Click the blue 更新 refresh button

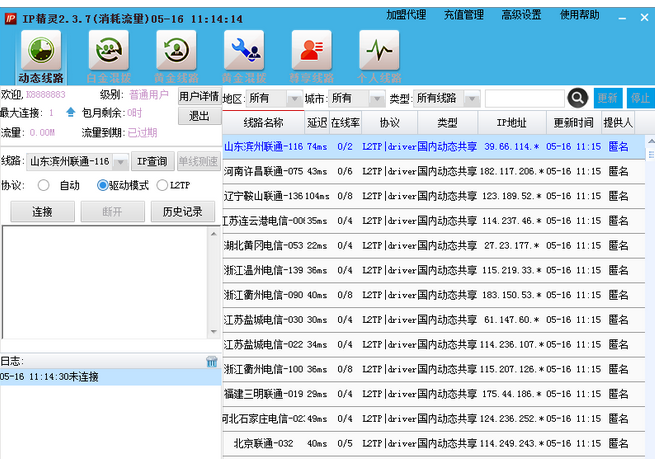click(x=608, y=98)
